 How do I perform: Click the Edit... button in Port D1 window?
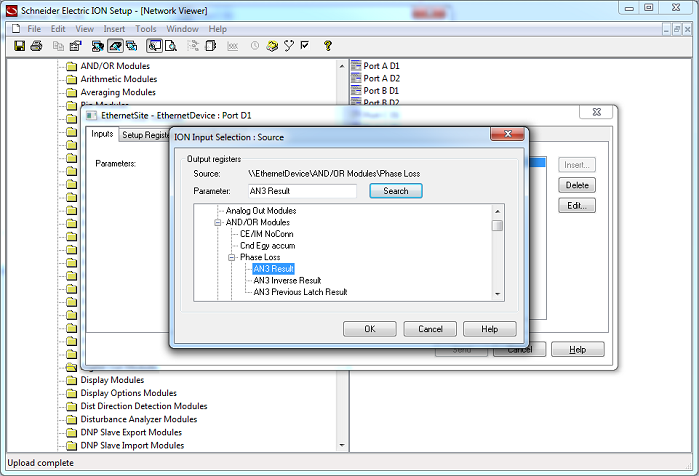click(577, 205)
